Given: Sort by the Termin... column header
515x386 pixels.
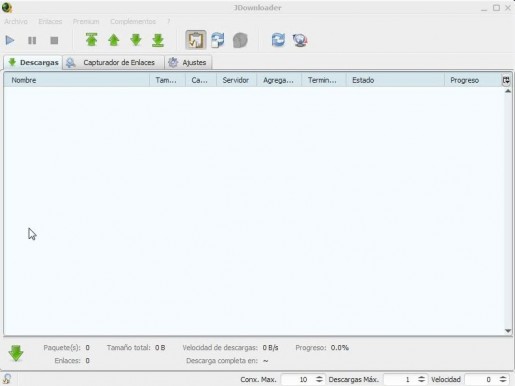Looking at the screenshot, I should 324,80.
